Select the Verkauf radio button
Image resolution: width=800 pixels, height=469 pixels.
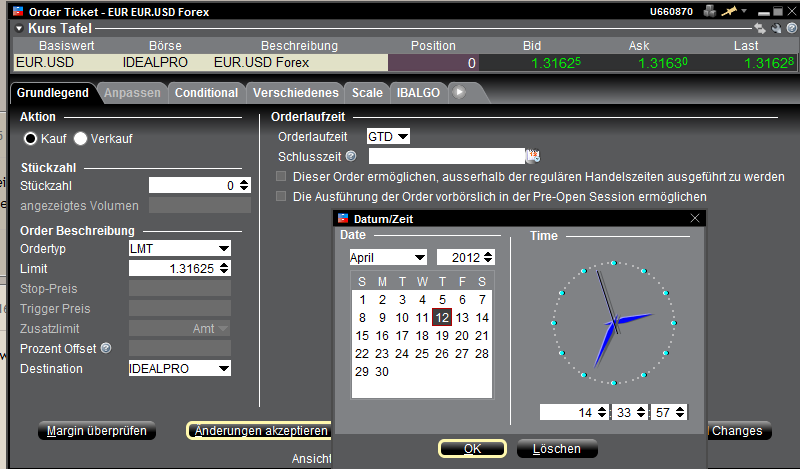tap(81, 138)
